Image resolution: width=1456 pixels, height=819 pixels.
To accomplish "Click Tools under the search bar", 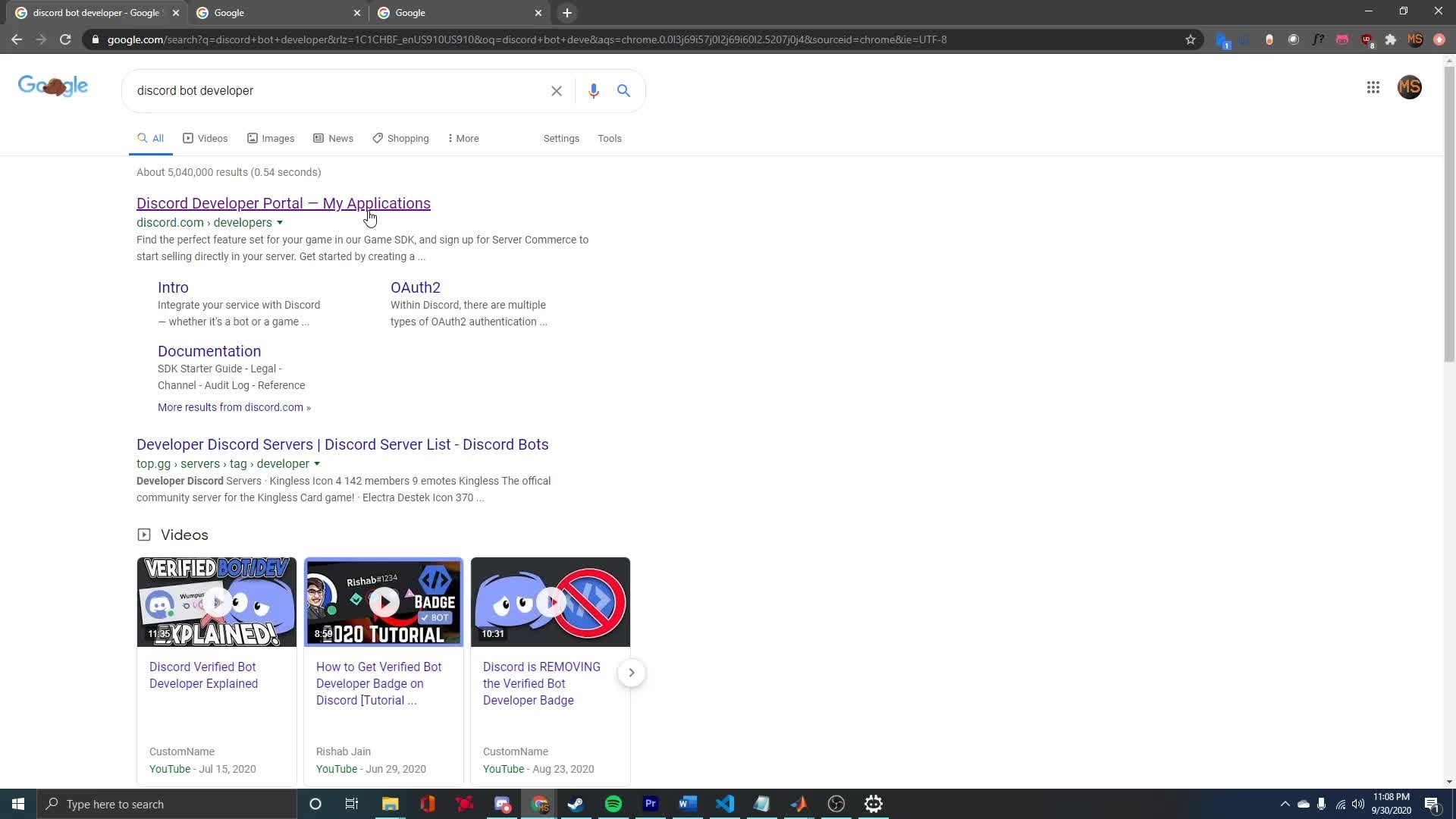I will 609,138.
